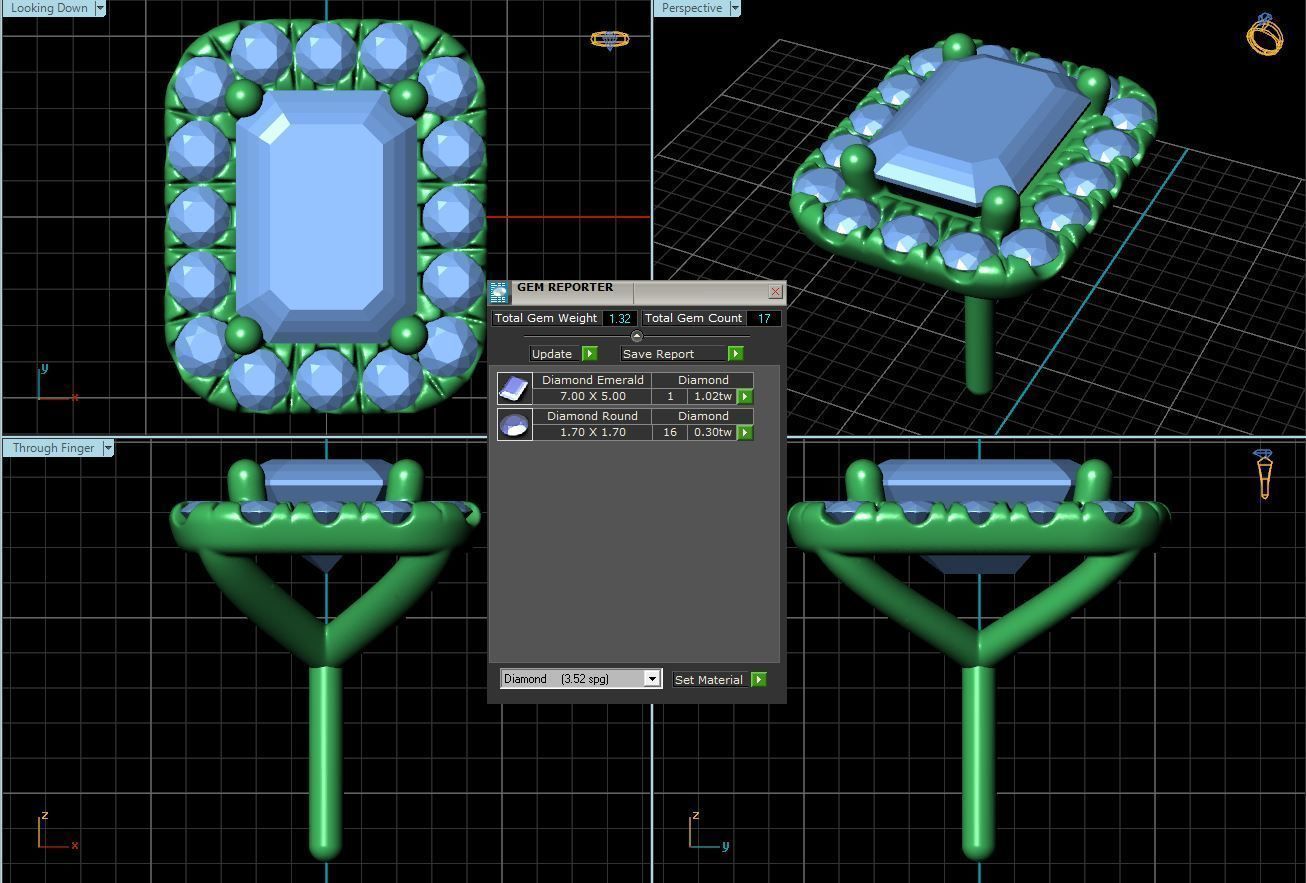Click the Total Gem Count label
1306x883 pixels.
tap(693, 318)
